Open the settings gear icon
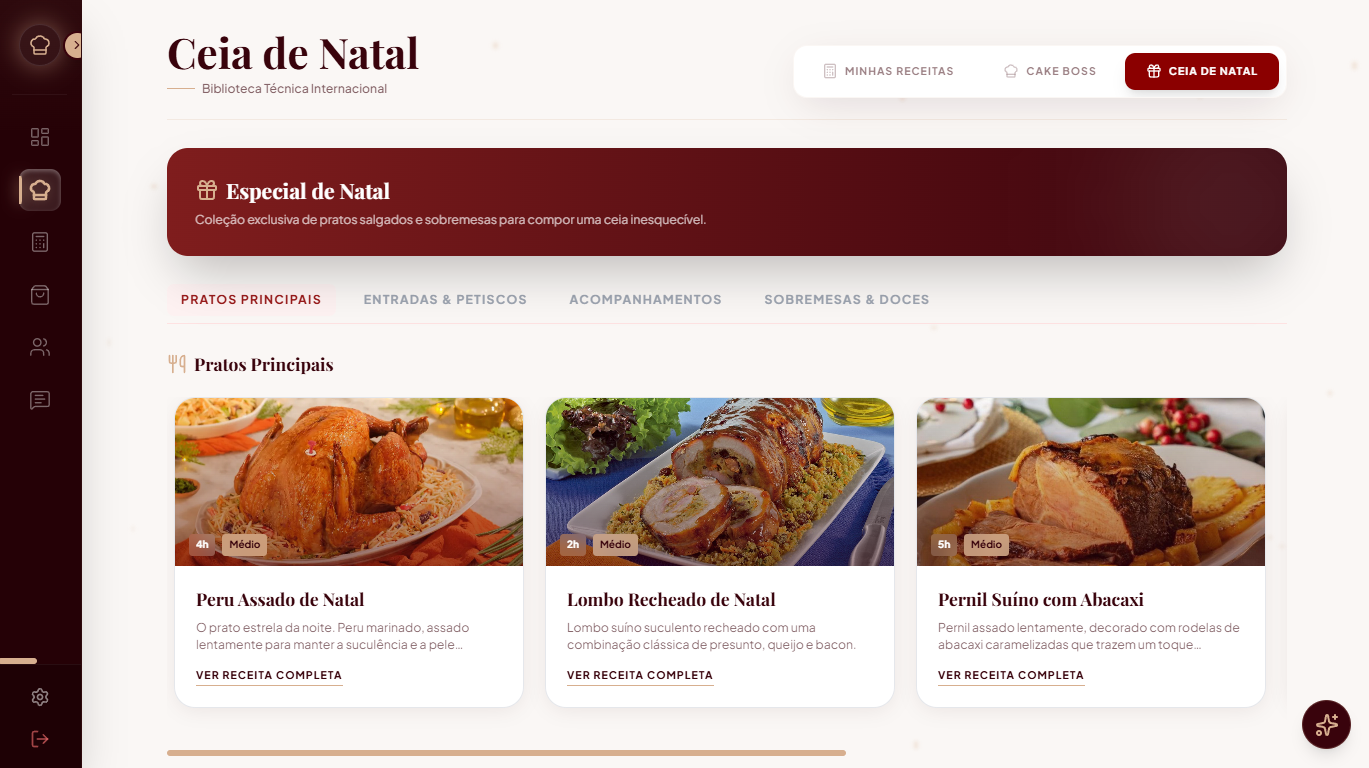 pyautogui.click(x=40, y=697)
